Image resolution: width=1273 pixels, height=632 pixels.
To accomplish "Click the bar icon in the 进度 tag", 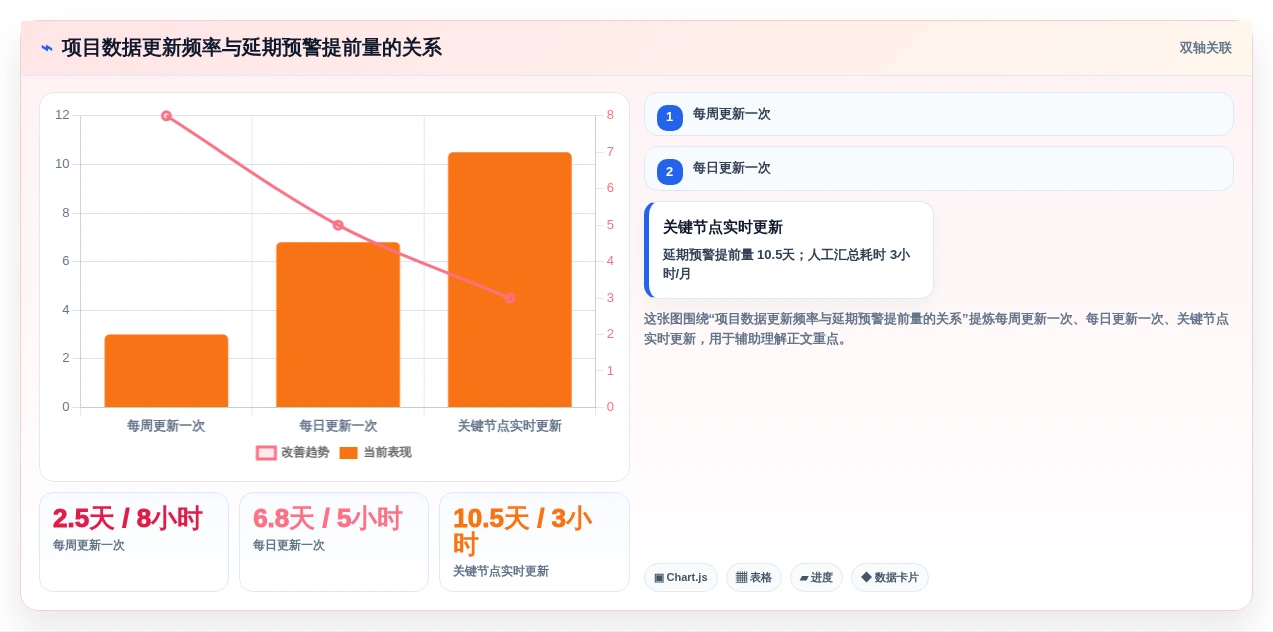I will pos(804,578).
